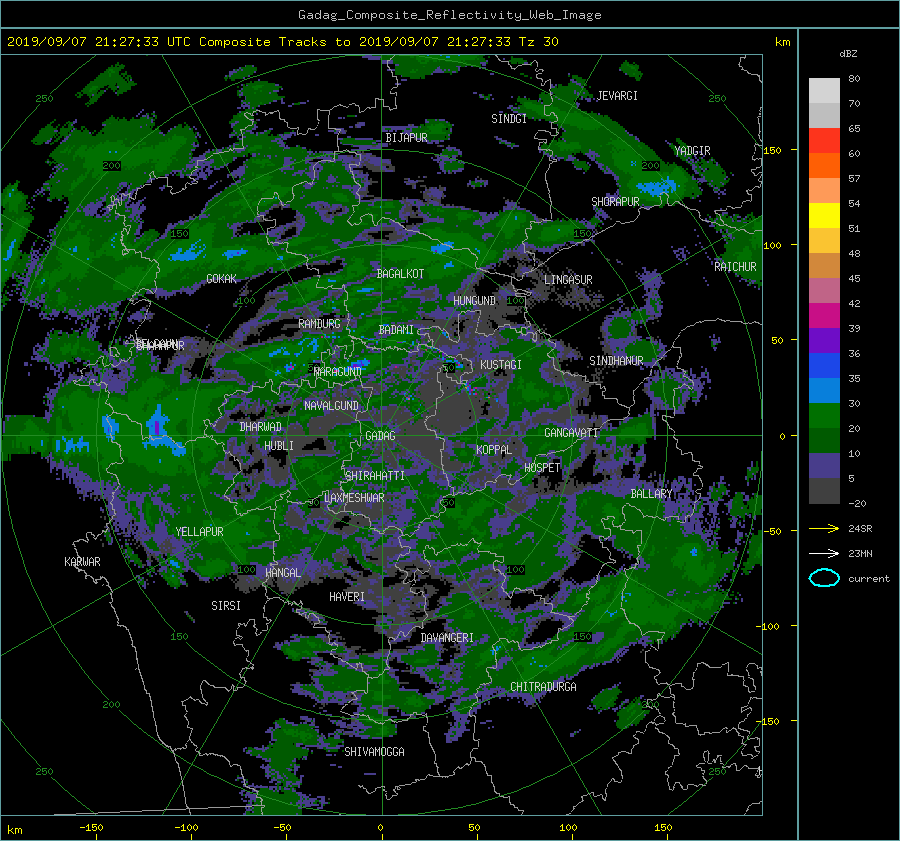The height and width of the screenshot is (841, 900).
Task: Click the GOKAK city label
Action: coord(221,279)
